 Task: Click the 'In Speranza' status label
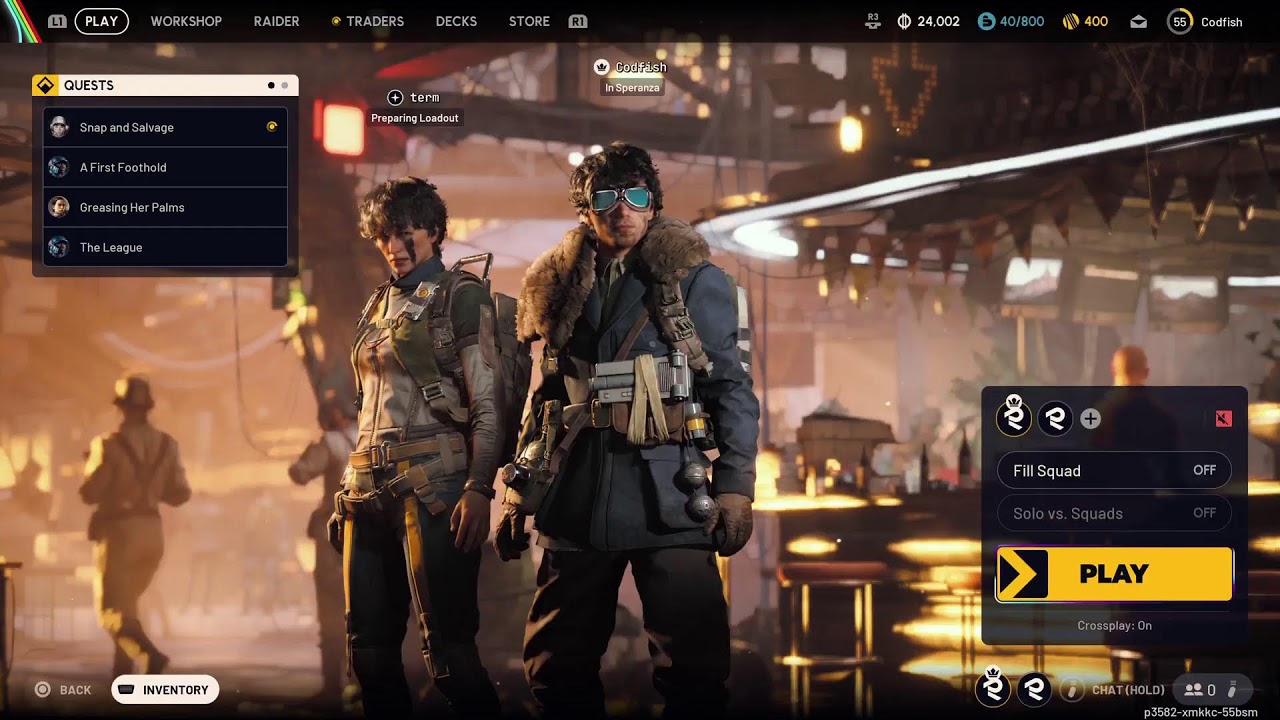[632, 88]
